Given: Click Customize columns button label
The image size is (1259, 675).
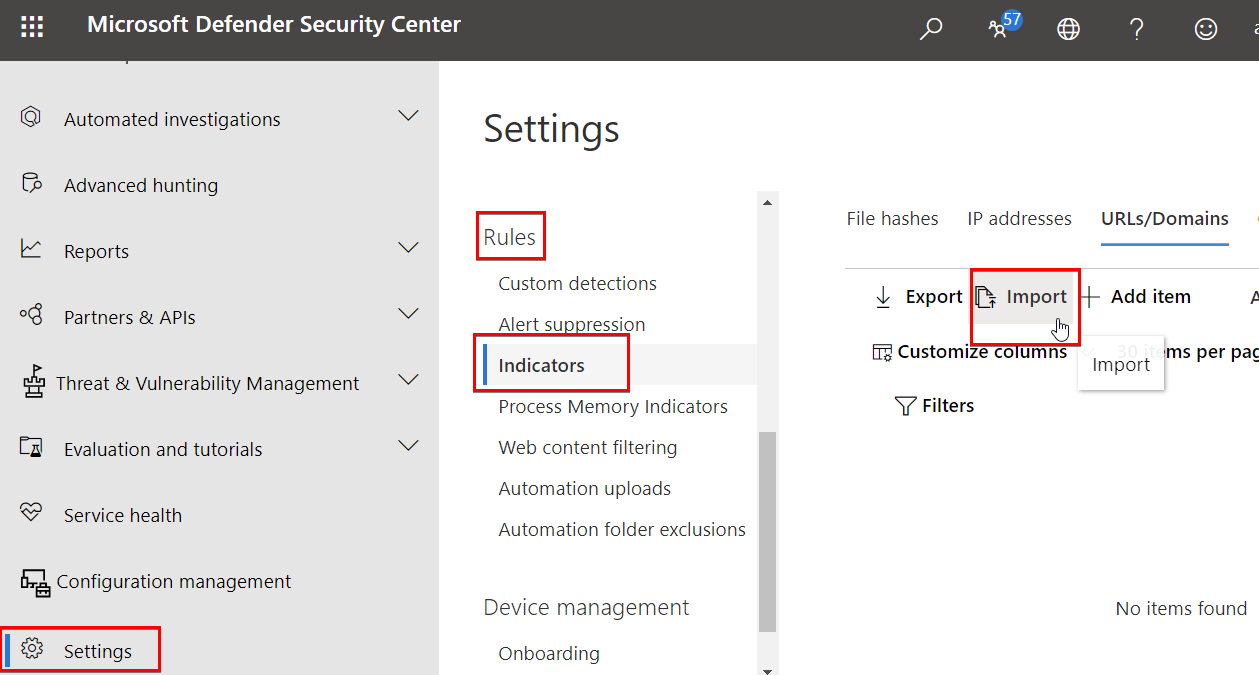Looking at the screenshot, I should [982, 351].
